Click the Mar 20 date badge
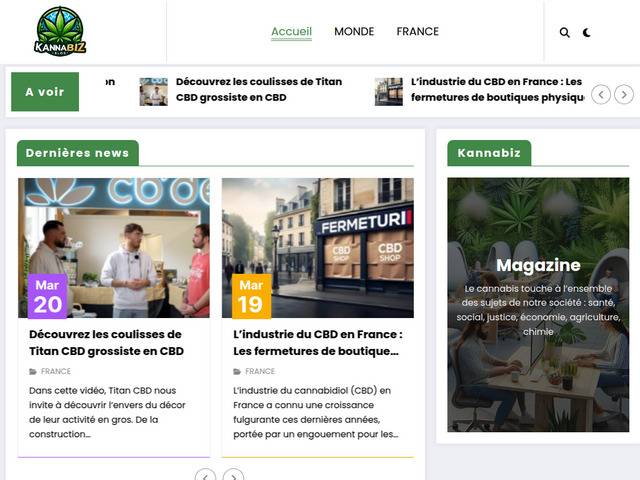640x480 pixels. coord(47,296)
